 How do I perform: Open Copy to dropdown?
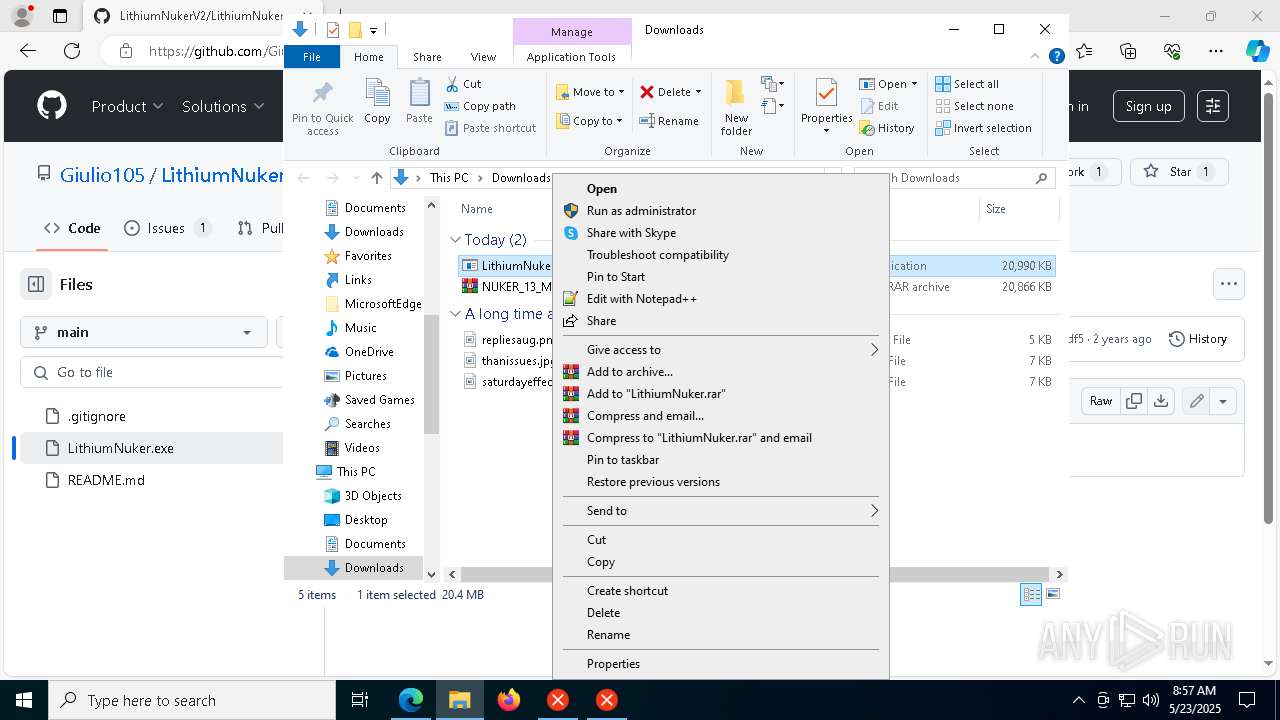tap(590, 121)
